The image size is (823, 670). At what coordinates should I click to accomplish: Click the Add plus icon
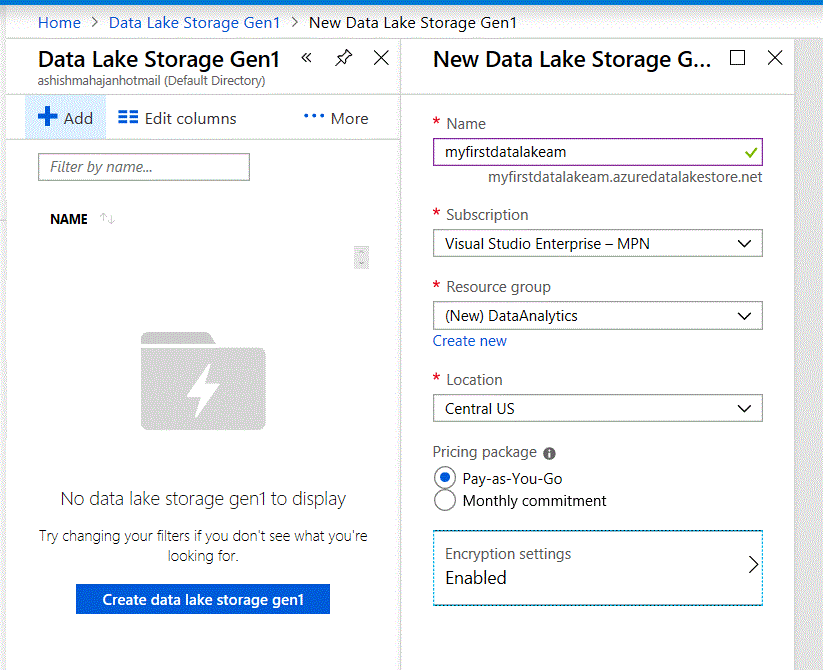[48, 117]
